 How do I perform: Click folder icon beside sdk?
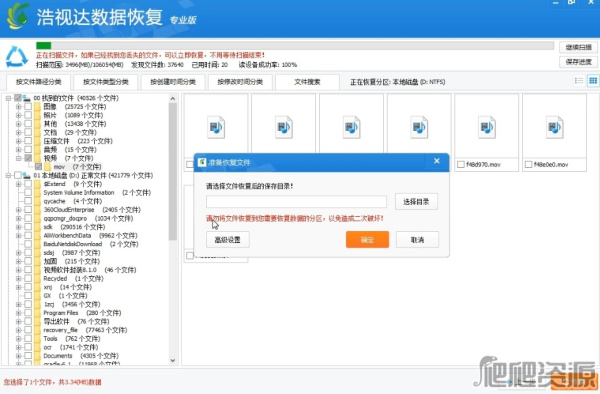37,227
